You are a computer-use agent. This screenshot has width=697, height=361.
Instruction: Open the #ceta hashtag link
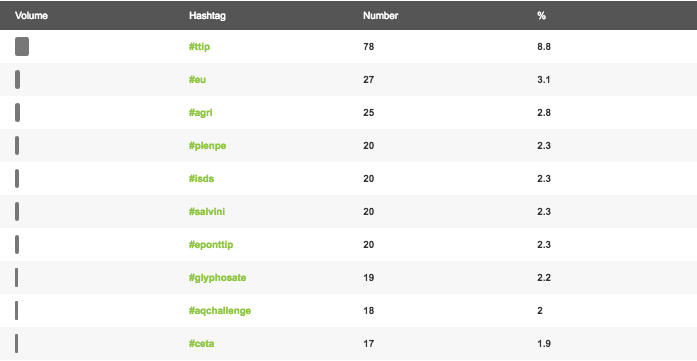pyautogui.click(x=201, y=344)
